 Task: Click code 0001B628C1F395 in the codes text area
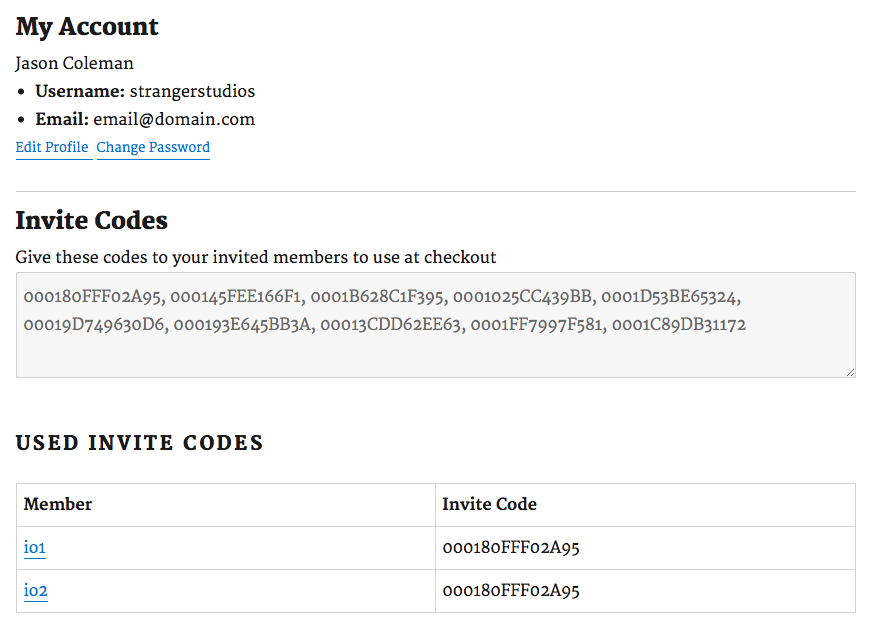[378, 297]
